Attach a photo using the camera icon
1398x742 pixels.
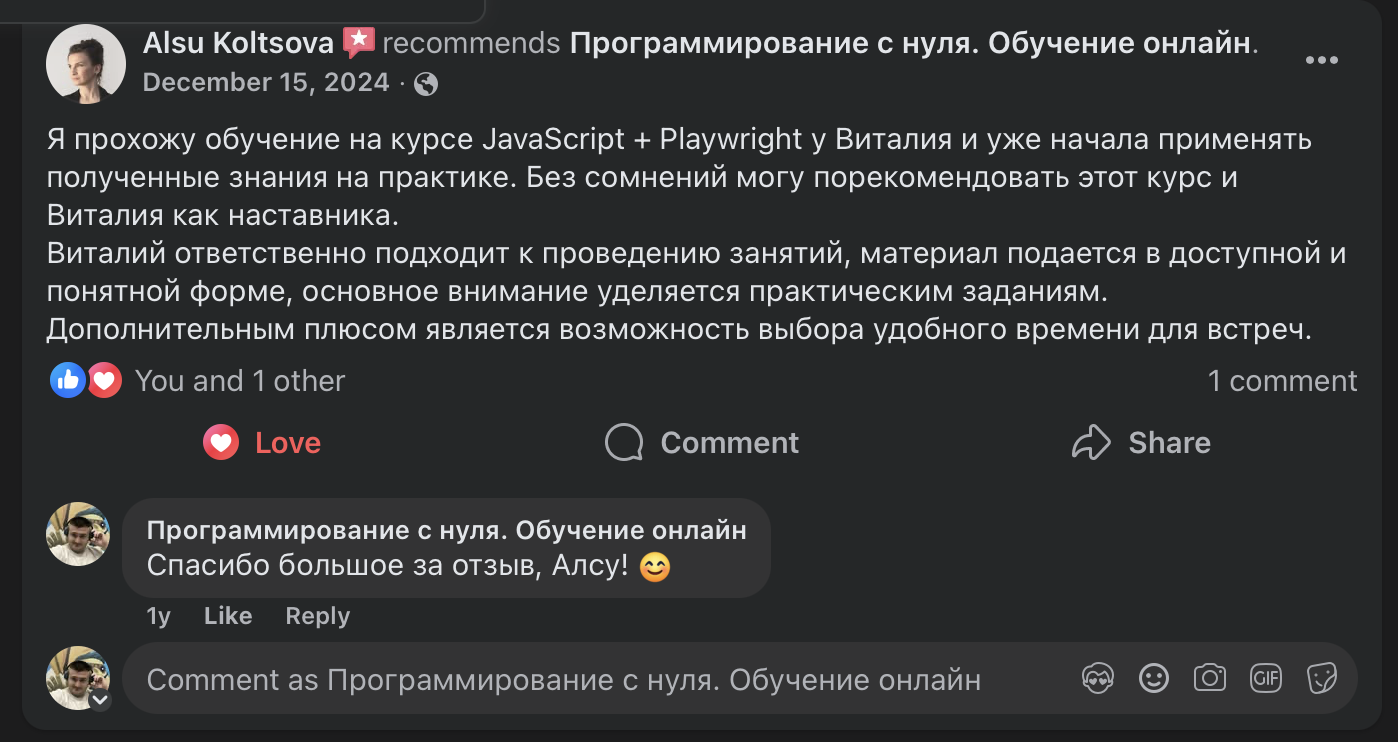[1209, 677]
